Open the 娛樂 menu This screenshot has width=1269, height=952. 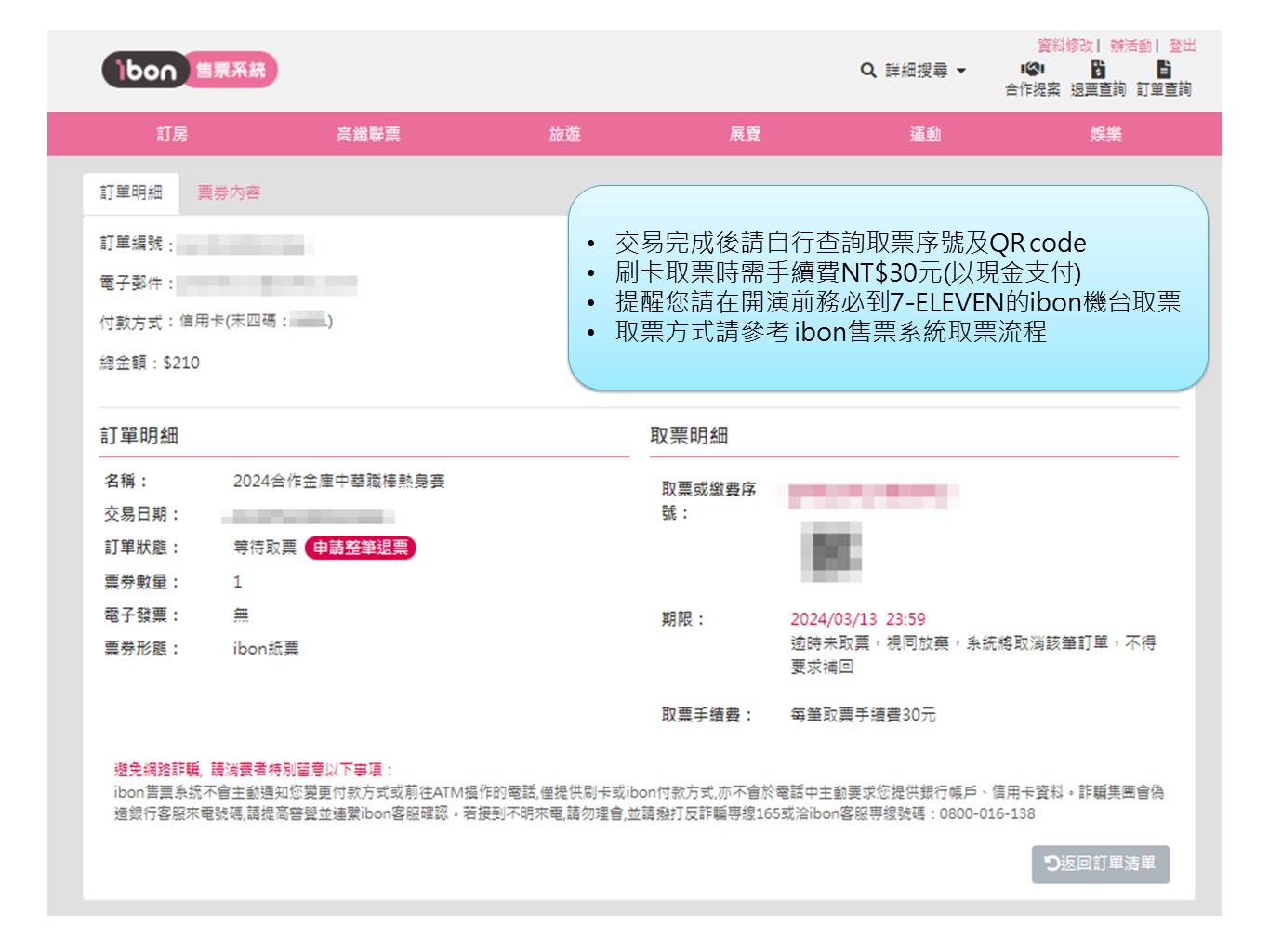1105,134
